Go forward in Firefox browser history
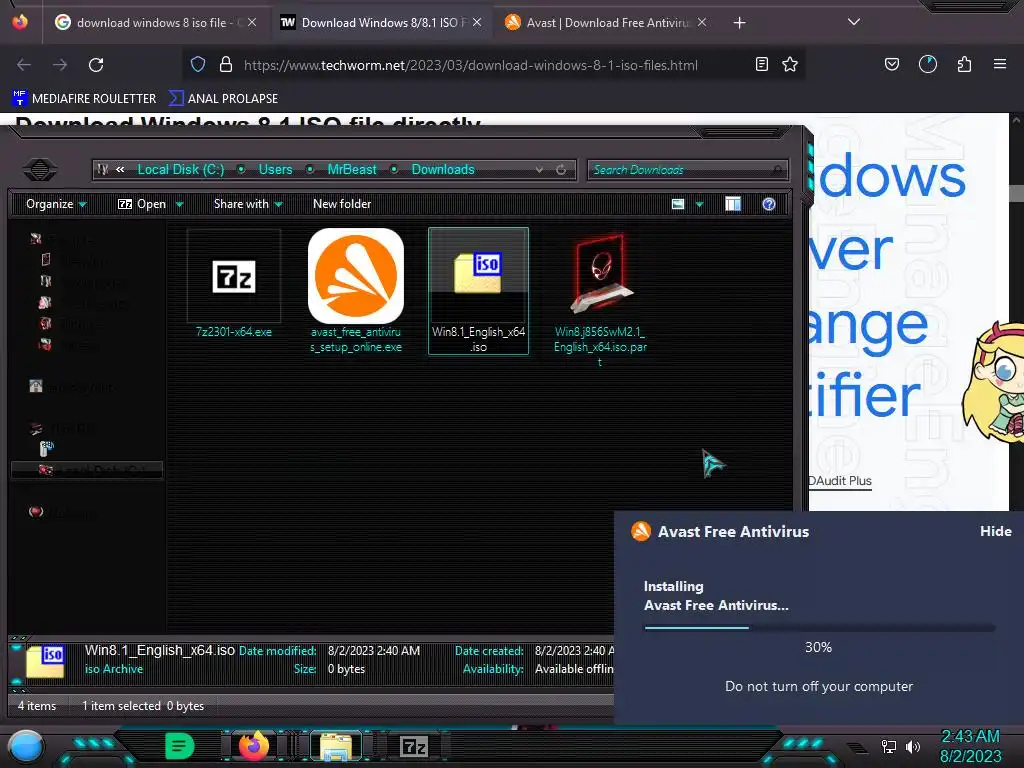The height and width of the screenshot is (768, 1024). [x=60, y=65]
